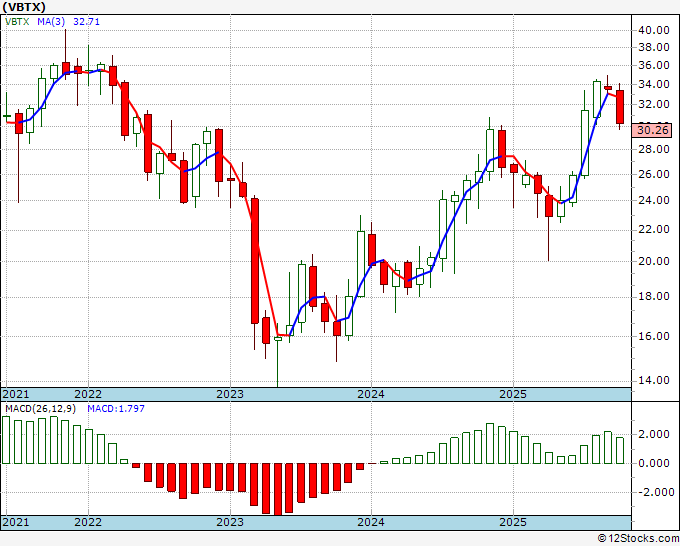Click 2023 on the MACD panel timeline
680x546 pixels.
(x=230, y=522)
